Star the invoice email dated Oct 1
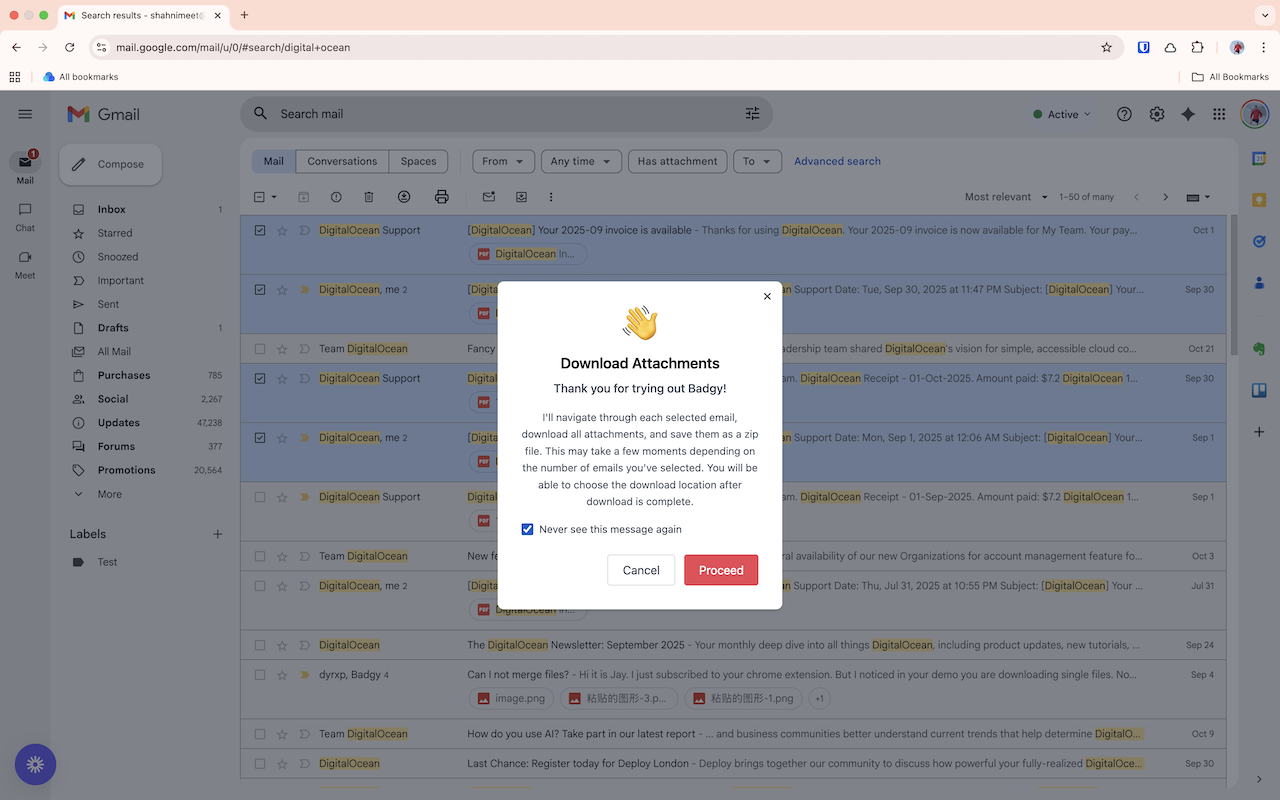1280x800 pixels. 282,230
